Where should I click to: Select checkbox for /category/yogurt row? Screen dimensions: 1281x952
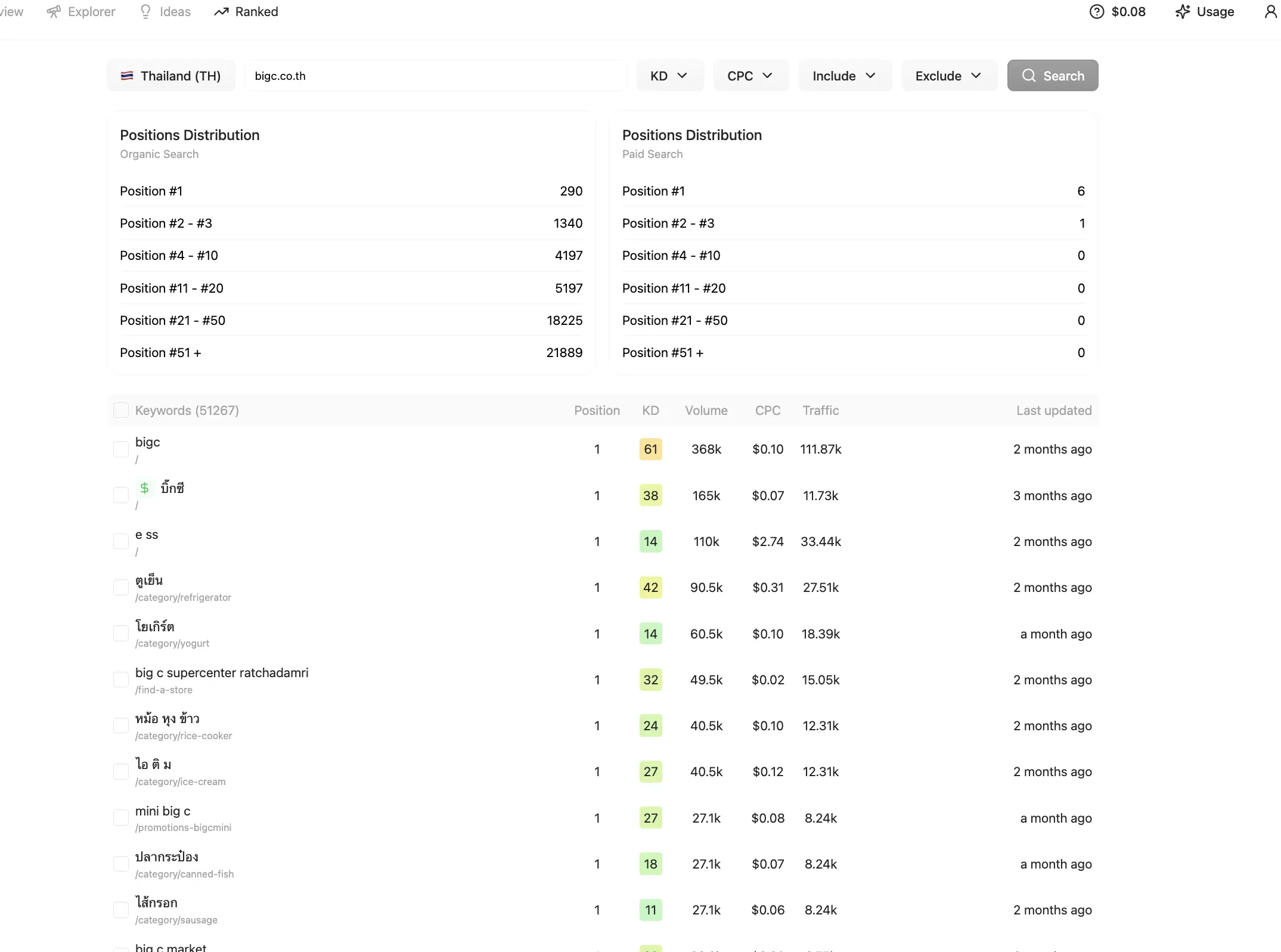pyautogui.click(x=121, y=634)
